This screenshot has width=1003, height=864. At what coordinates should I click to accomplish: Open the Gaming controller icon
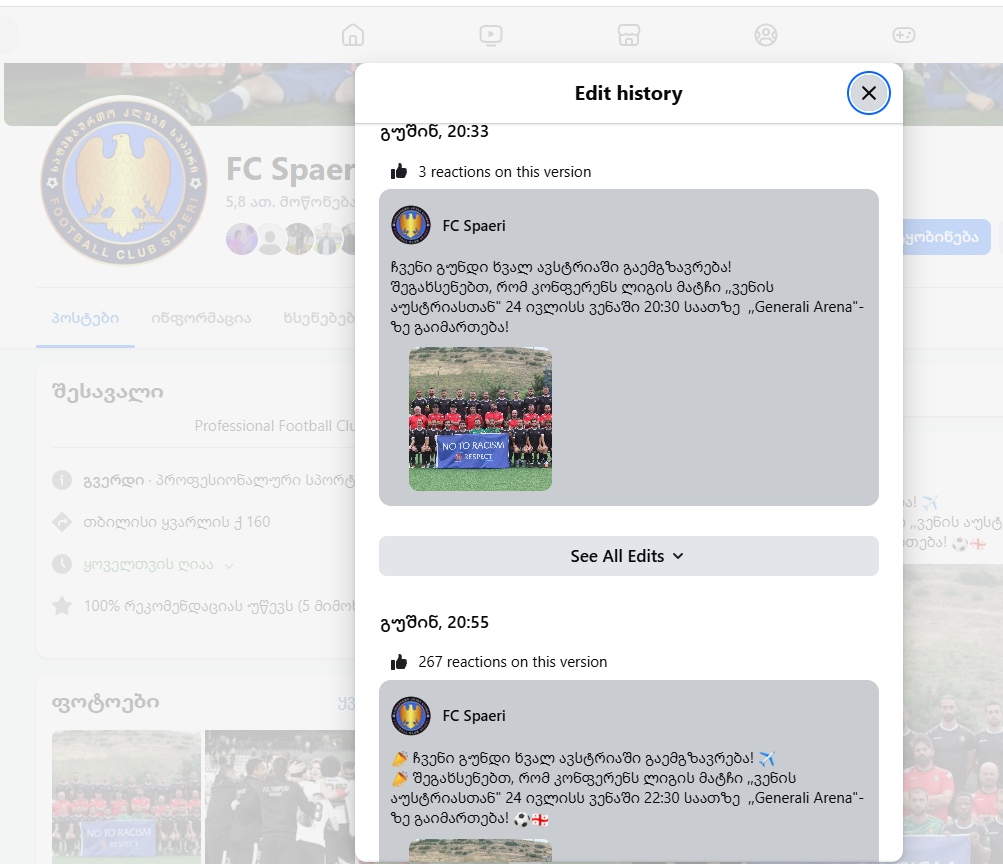pos(903,35)
